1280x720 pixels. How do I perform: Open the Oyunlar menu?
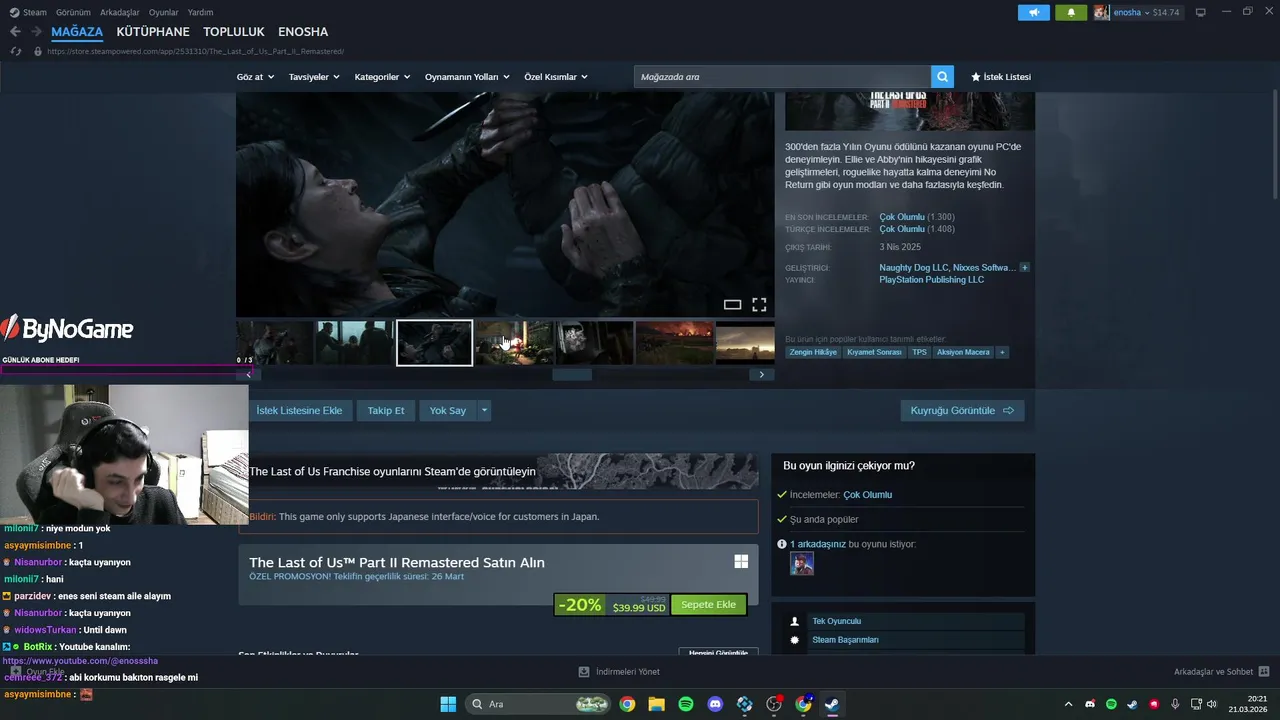164,12
